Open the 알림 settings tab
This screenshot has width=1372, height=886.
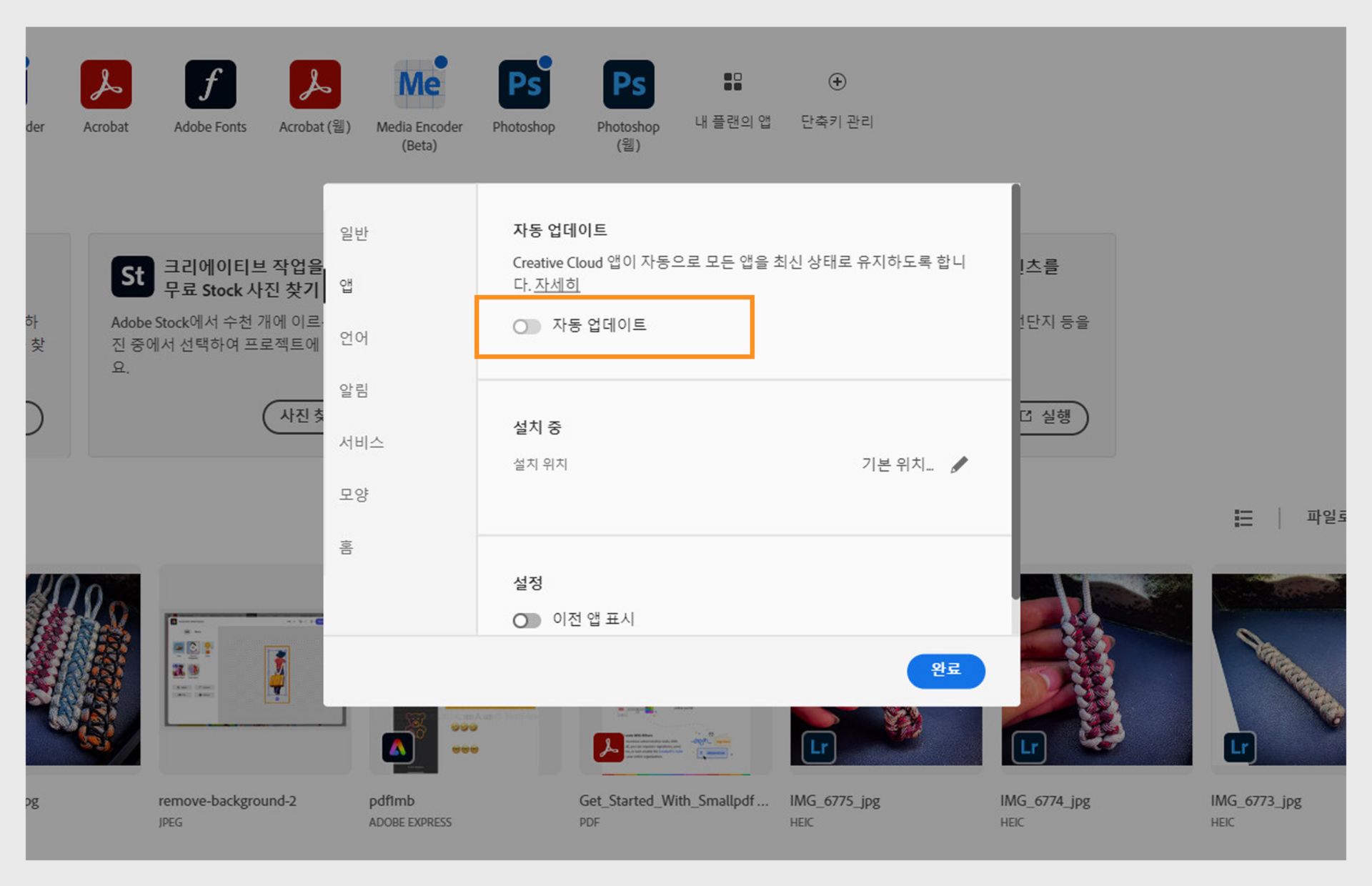pos(354,390)
